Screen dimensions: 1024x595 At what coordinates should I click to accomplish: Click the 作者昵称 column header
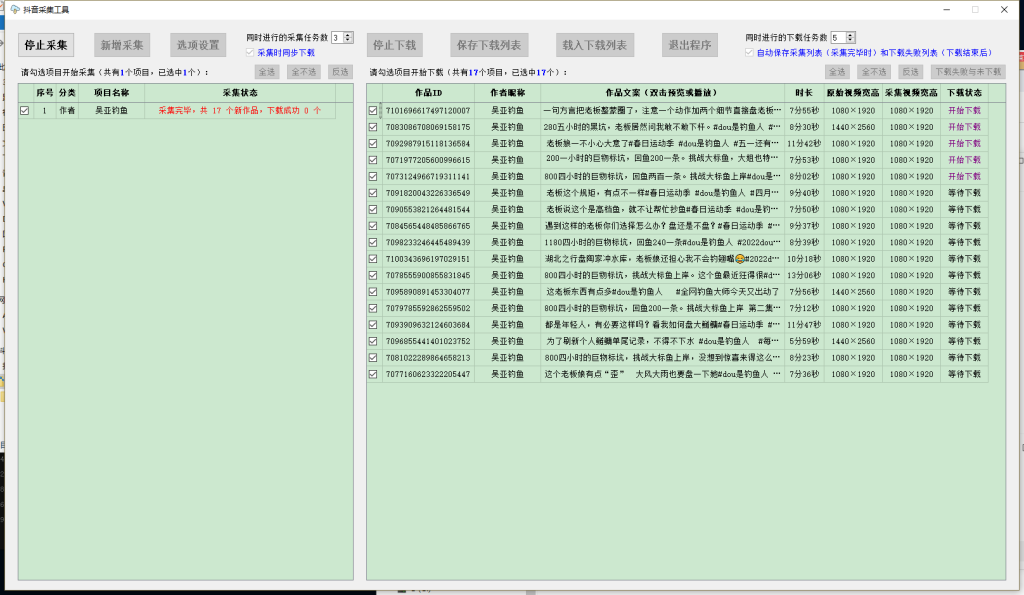507,93
